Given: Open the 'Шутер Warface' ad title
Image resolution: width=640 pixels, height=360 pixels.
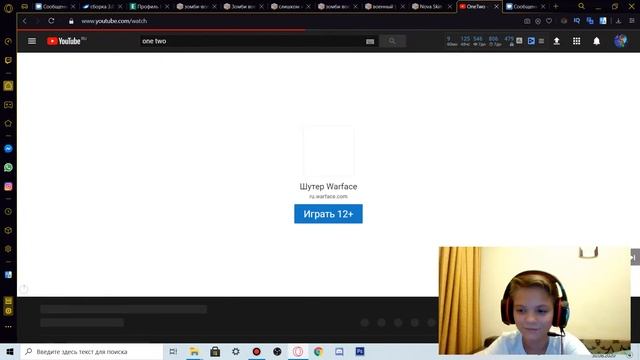Looking at the screenshot, I should [x=328, y=187].
